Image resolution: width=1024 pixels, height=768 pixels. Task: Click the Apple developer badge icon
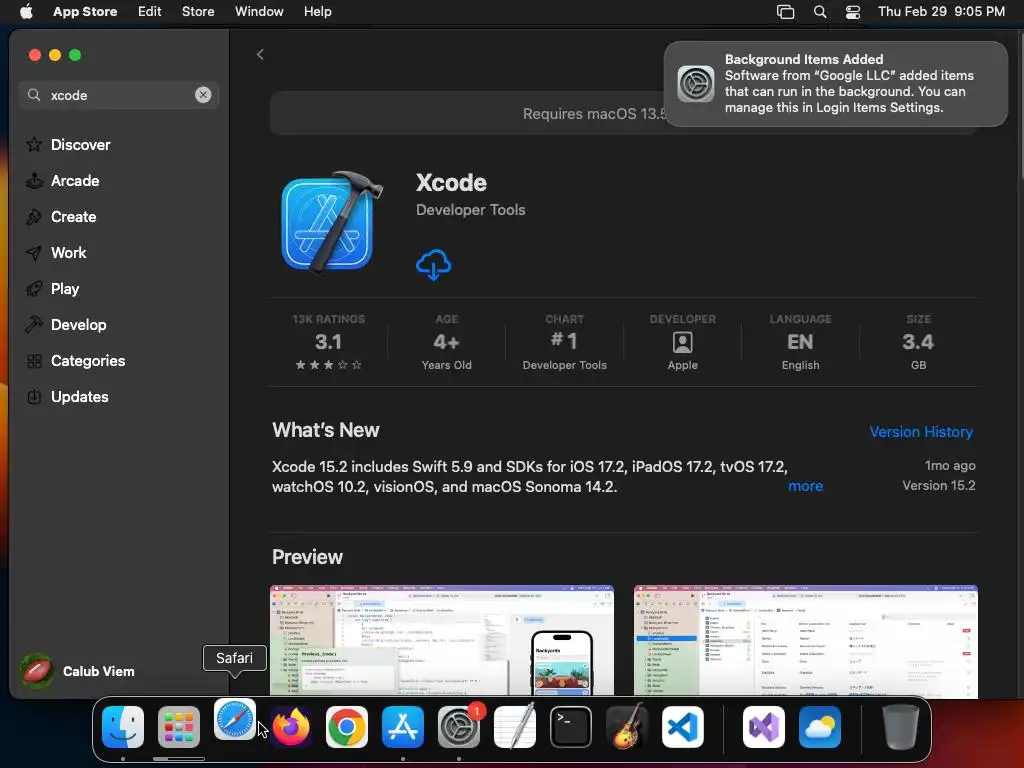682,342
